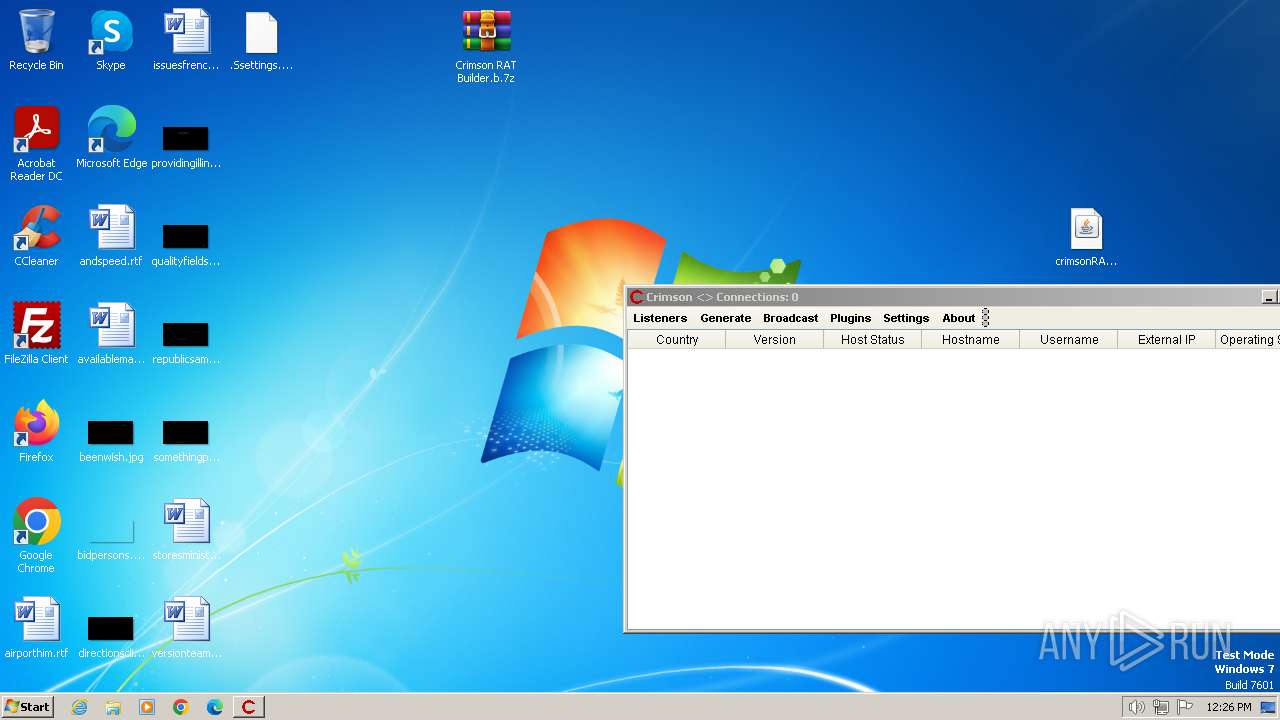Viewport: 1280px width, 720px height.
Task: Select the bidpersons... desktop file
Action: point(111,538)
